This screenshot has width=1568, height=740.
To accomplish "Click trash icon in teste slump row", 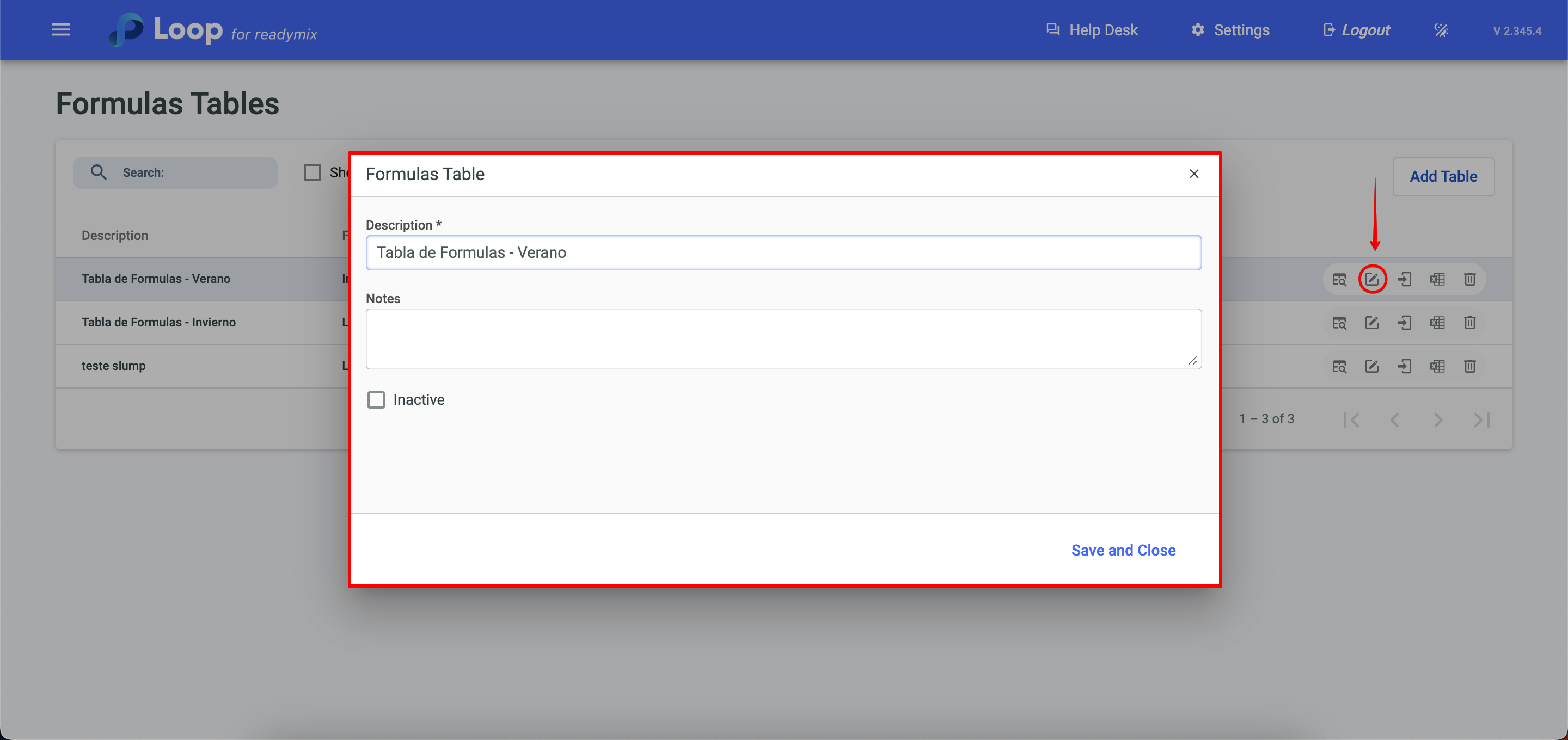I will click(x=1469, y=366).
